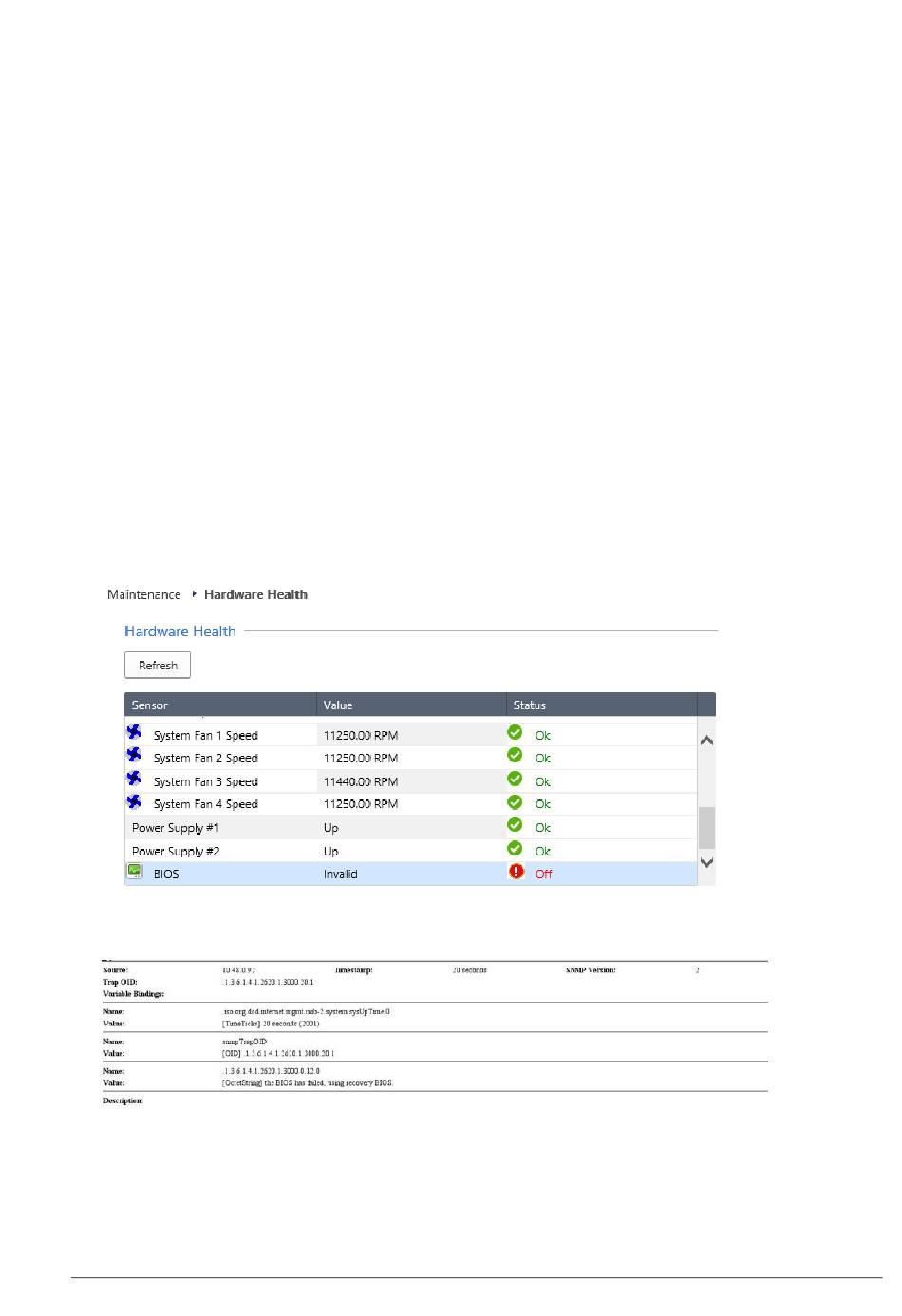902x1316 pixels.
Task: Click green check icon for System Fan 3
Action: tap(515, 780)
